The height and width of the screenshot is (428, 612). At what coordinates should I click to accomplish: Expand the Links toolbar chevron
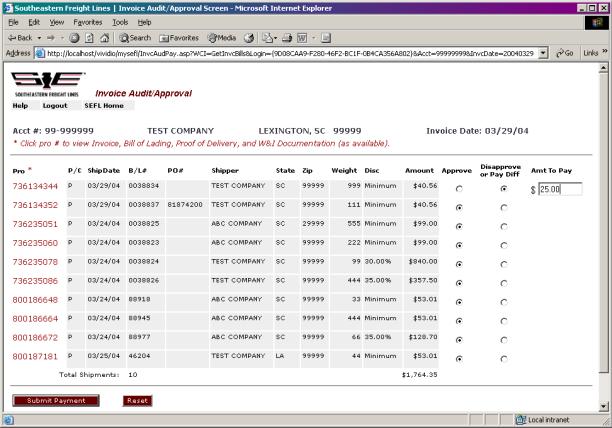coord(605,53)
